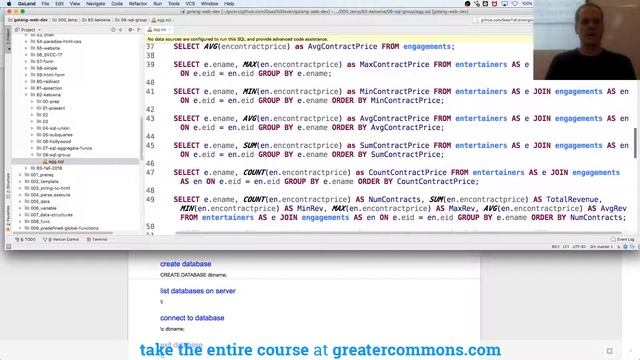Click line 49 in the editor gutter
Screen dimensions: 640x360
tap(150, 200)
